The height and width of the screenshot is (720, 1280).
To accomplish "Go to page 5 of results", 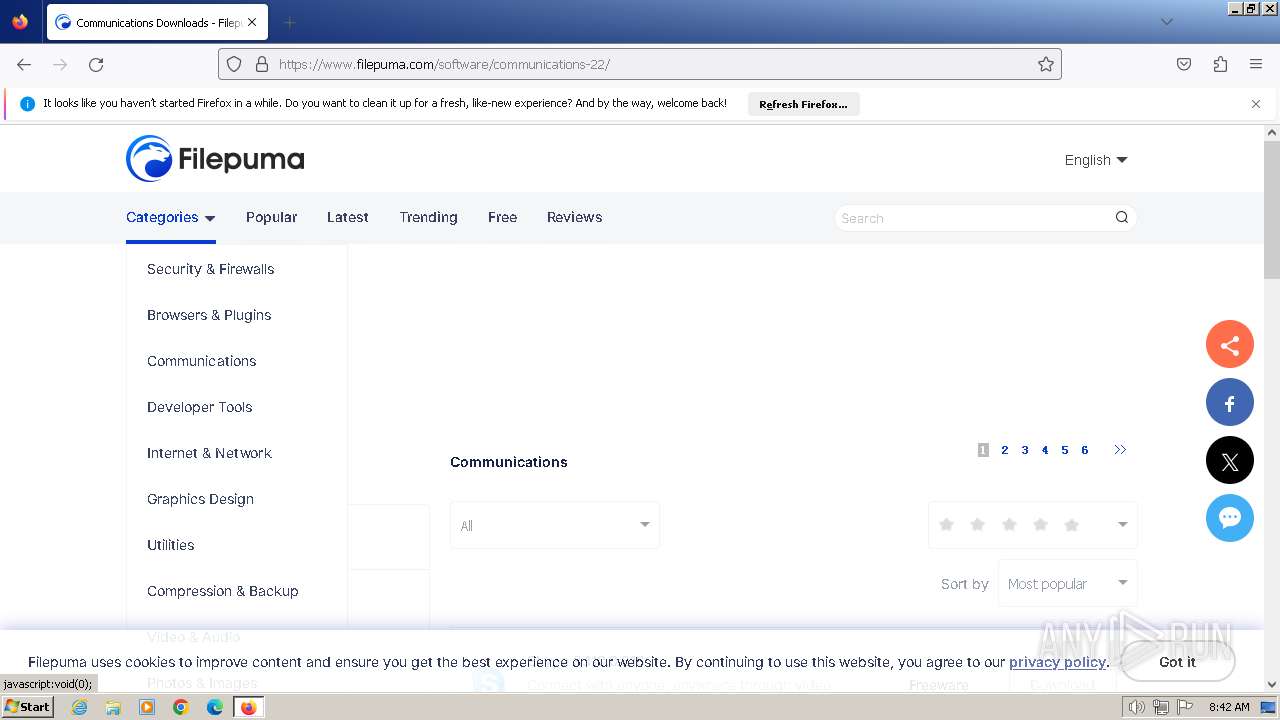I will click(1064, 450).
